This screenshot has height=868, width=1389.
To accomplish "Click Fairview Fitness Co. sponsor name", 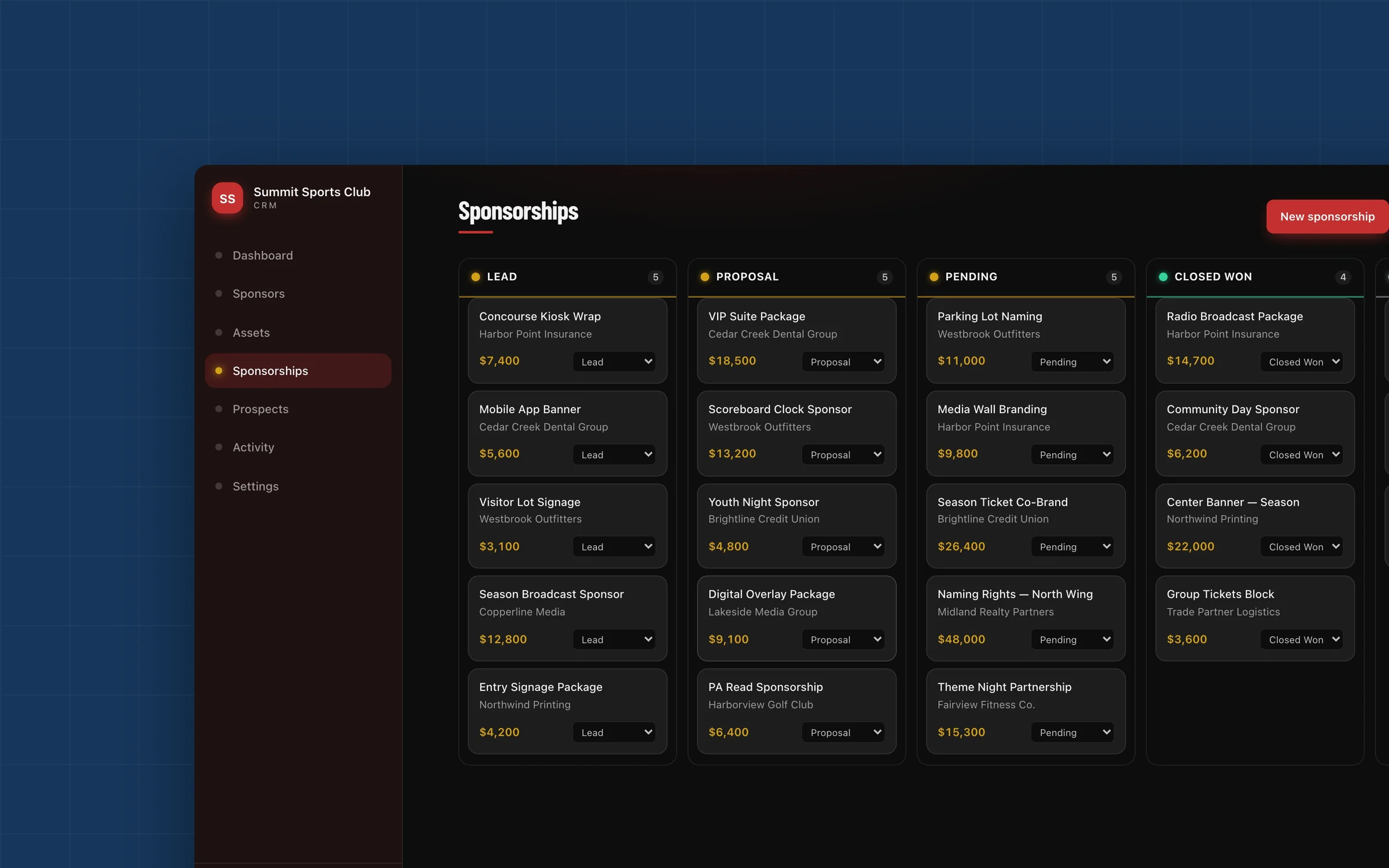I will click(986, 705).
